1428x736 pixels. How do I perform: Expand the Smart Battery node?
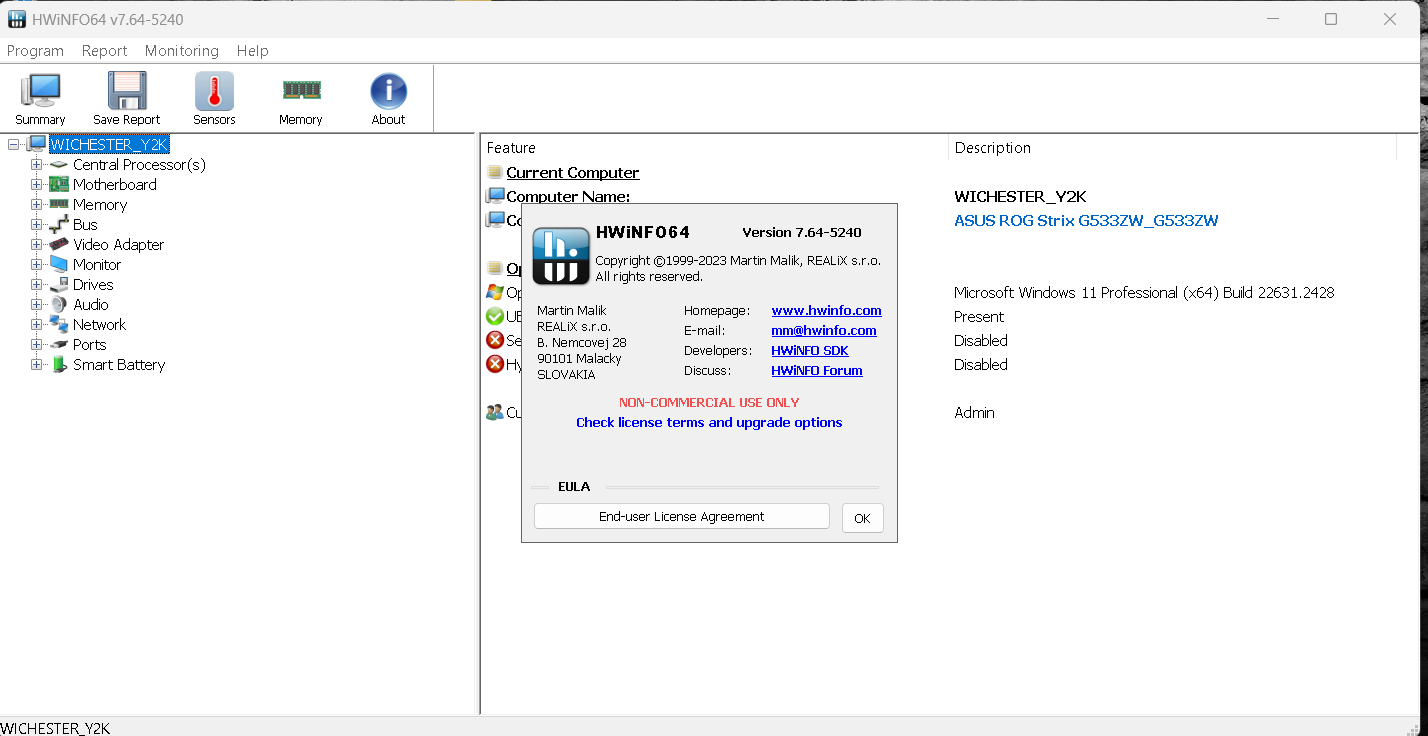pos(37,365)
